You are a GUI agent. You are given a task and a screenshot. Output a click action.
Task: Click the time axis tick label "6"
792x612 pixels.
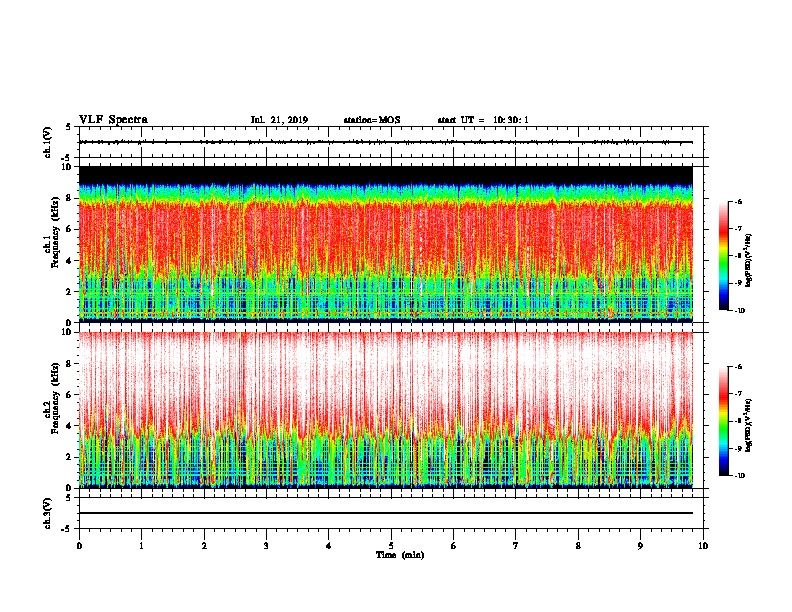453,546
